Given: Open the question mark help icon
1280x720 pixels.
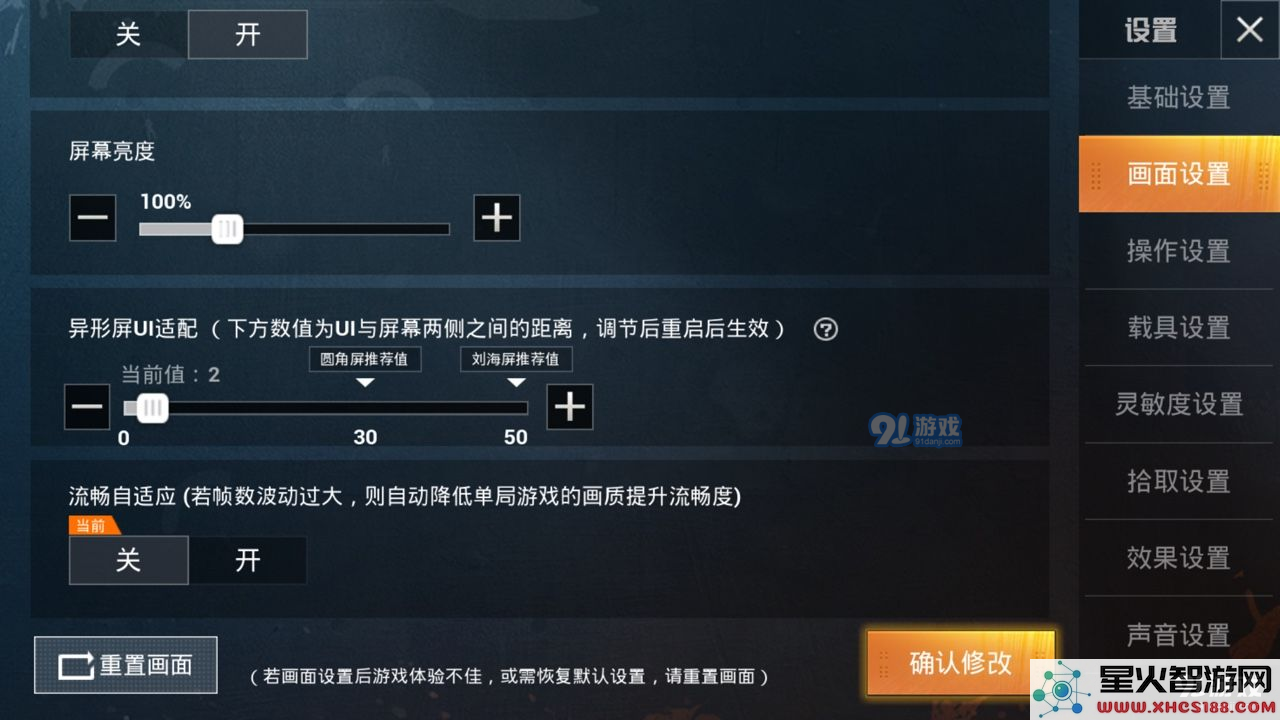Looking at the screenshot, I should pyautogui.click(x=826, y=329).
